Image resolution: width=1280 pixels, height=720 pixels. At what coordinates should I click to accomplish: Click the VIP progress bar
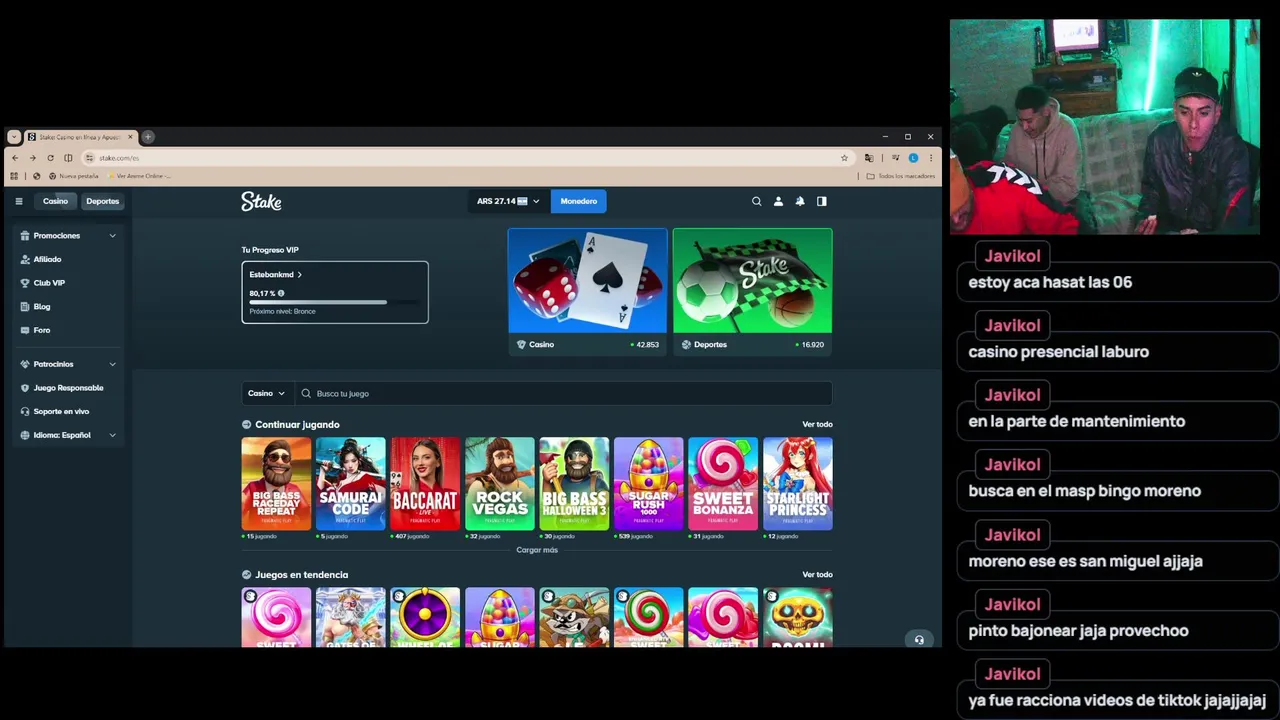pos(335,302)
